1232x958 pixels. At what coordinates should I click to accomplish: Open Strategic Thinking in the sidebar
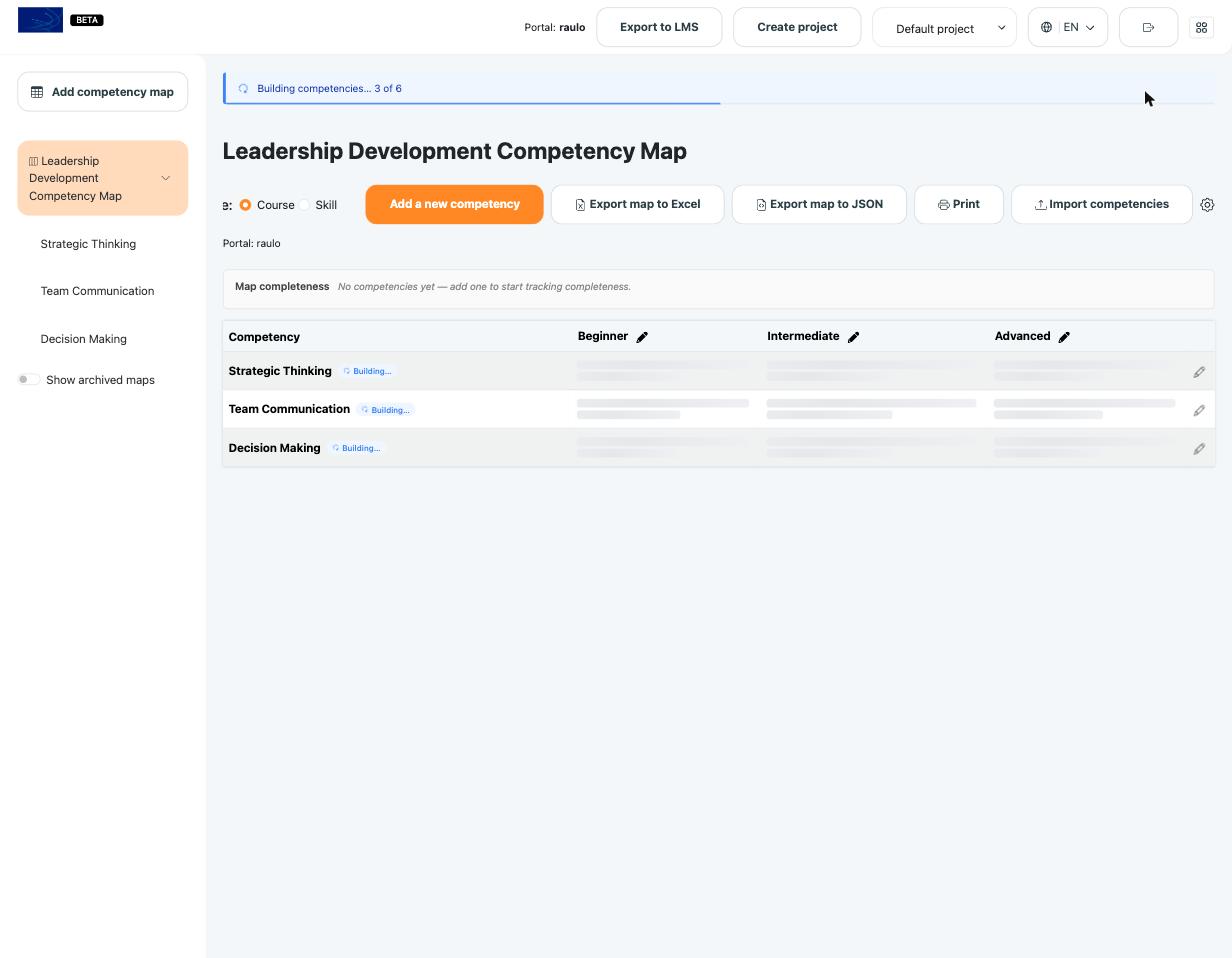click(88, 244)
